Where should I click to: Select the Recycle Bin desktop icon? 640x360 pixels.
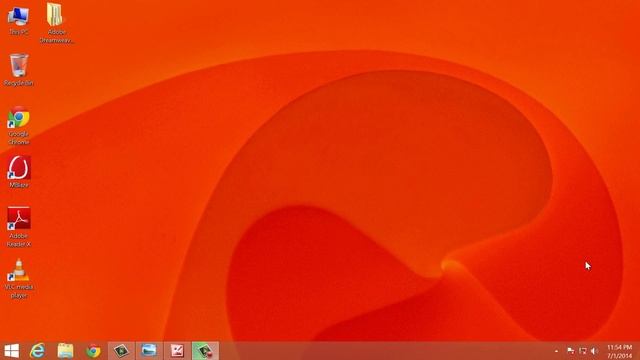19,70
